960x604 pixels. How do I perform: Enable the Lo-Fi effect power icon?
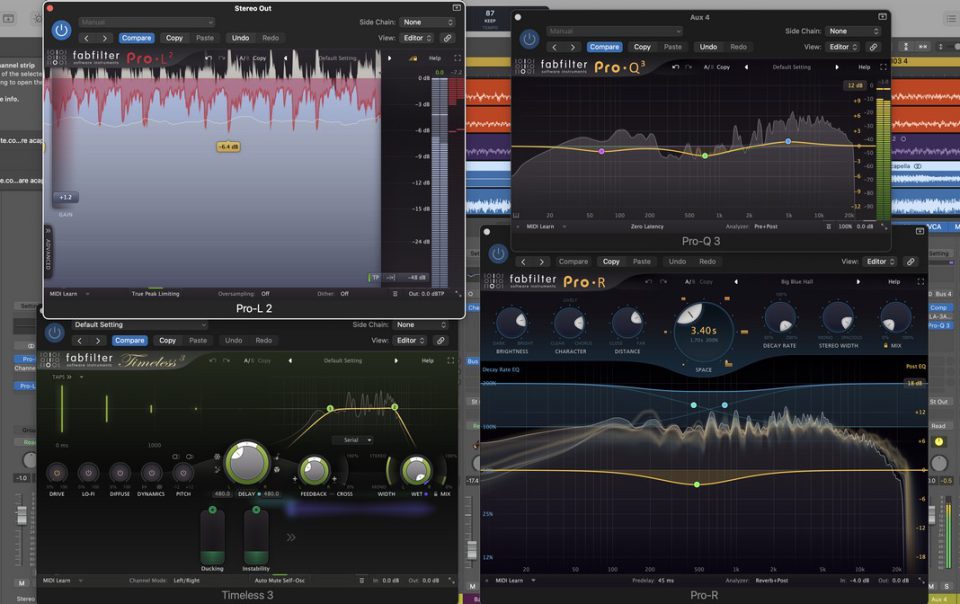88,471
